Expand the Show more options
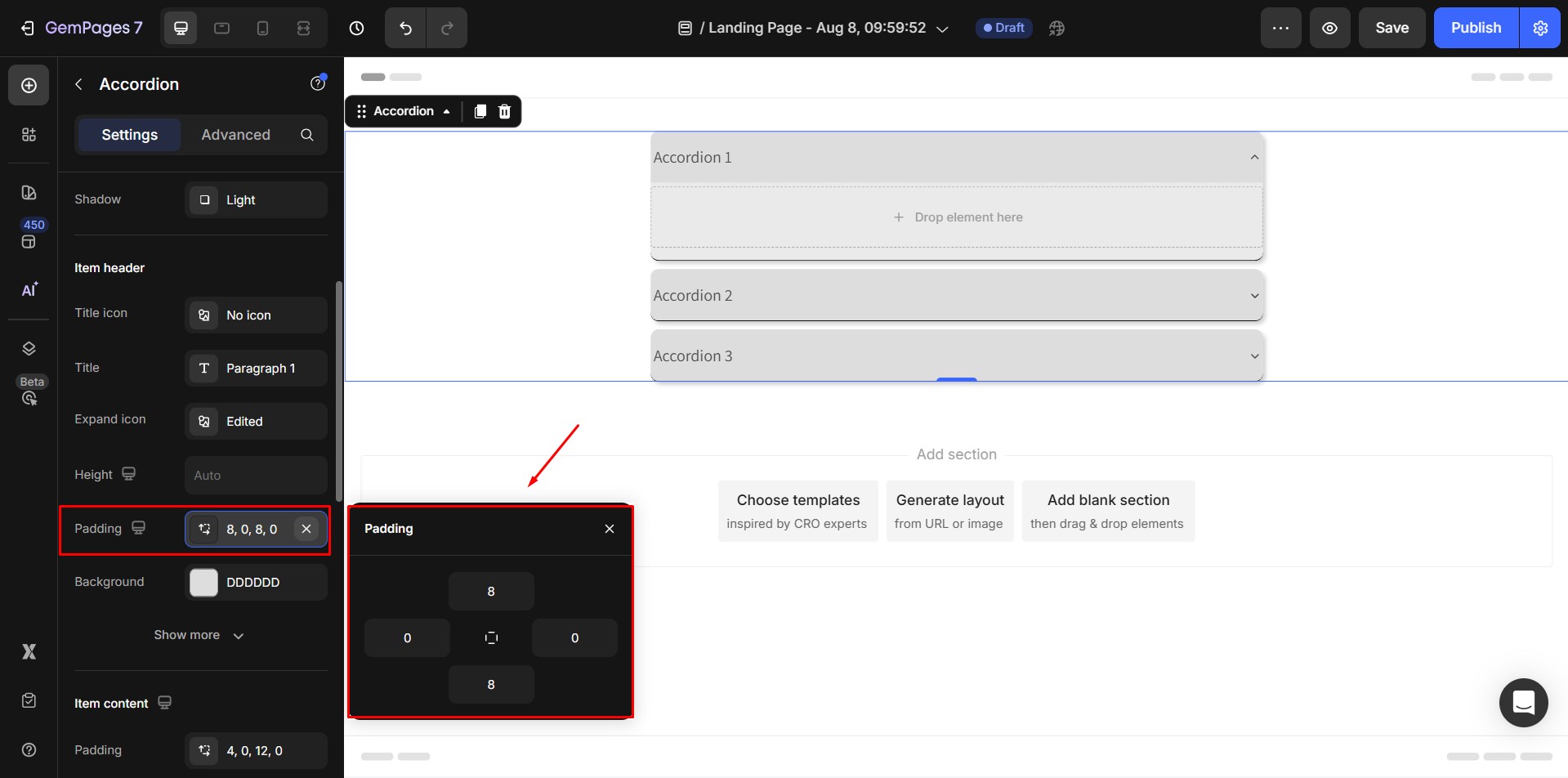The image size is (1568, 778). coord(199,635)
